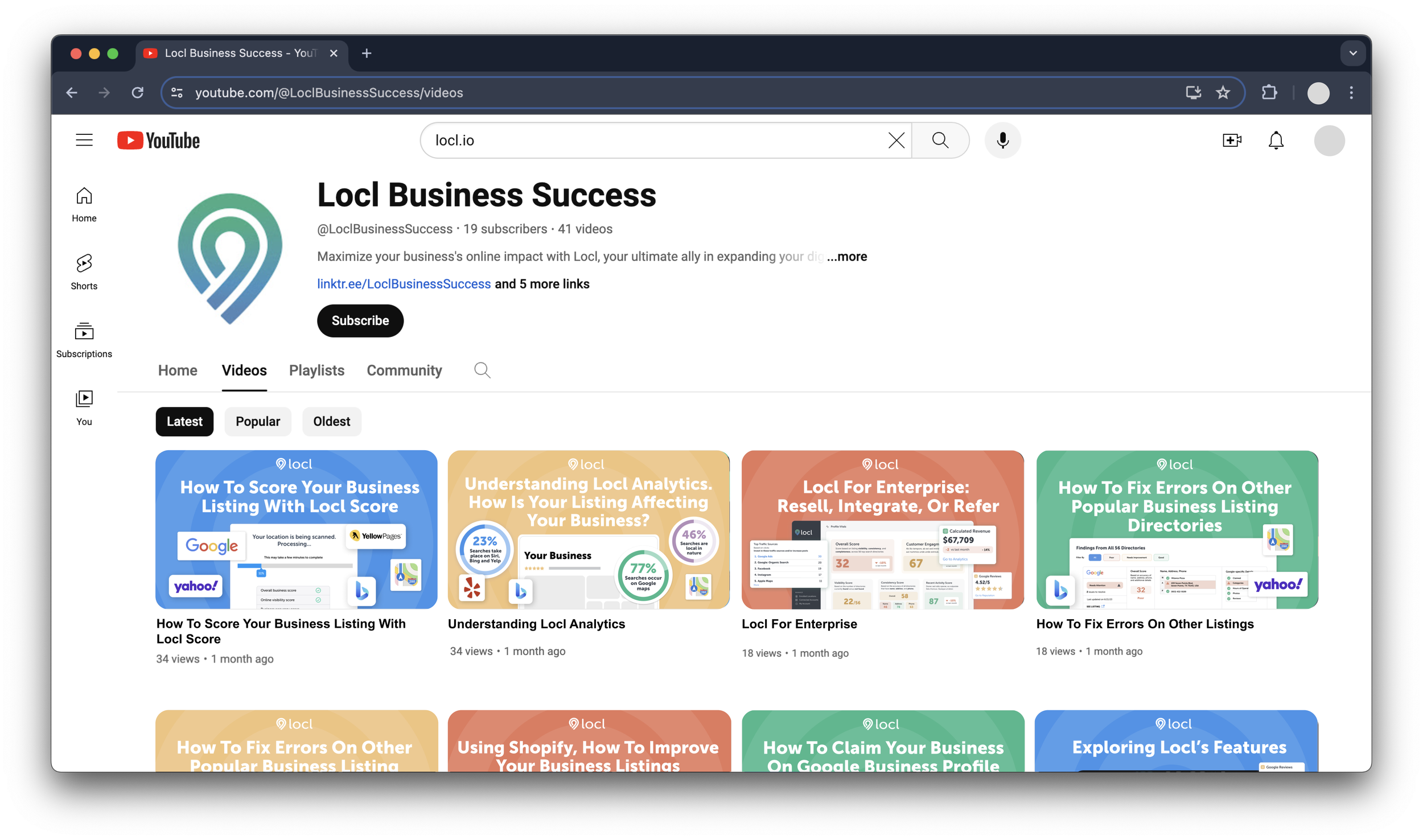This screenshot has width=1423, height=840.
Task: View site information icon in address bar
Action: click(x=177, y=92)
